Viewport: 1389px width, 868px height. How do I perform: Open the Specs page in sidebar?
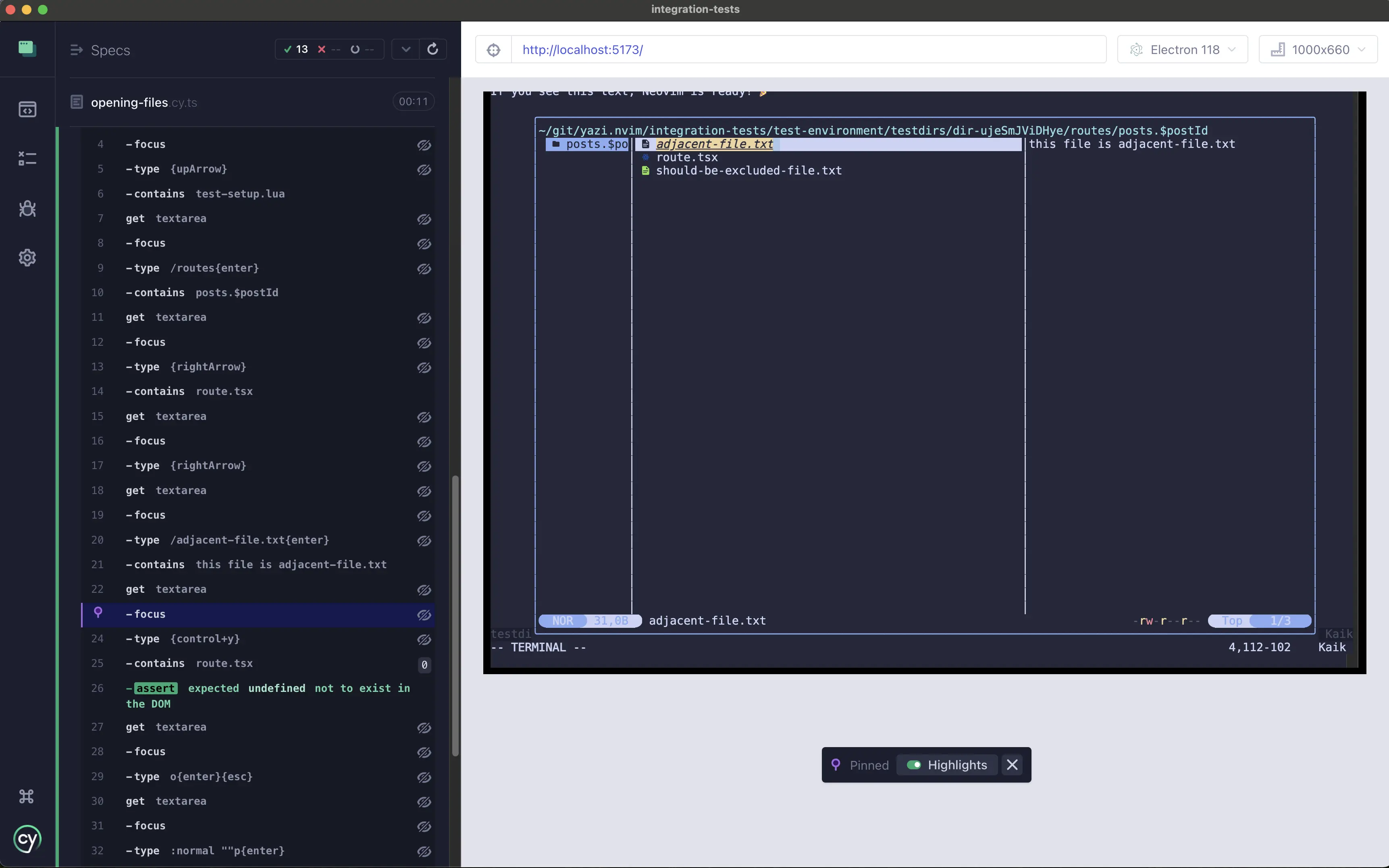click(x=27, y=109)
